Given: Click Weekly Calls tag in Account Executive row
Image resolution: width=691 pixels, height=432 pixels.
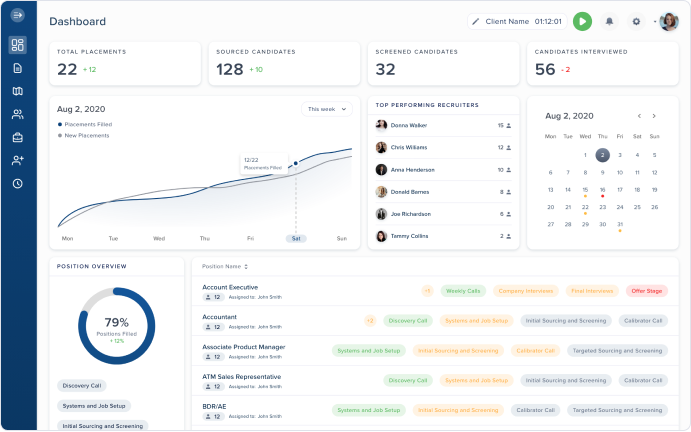Looking at the screenshot, I should click(463, 291).
